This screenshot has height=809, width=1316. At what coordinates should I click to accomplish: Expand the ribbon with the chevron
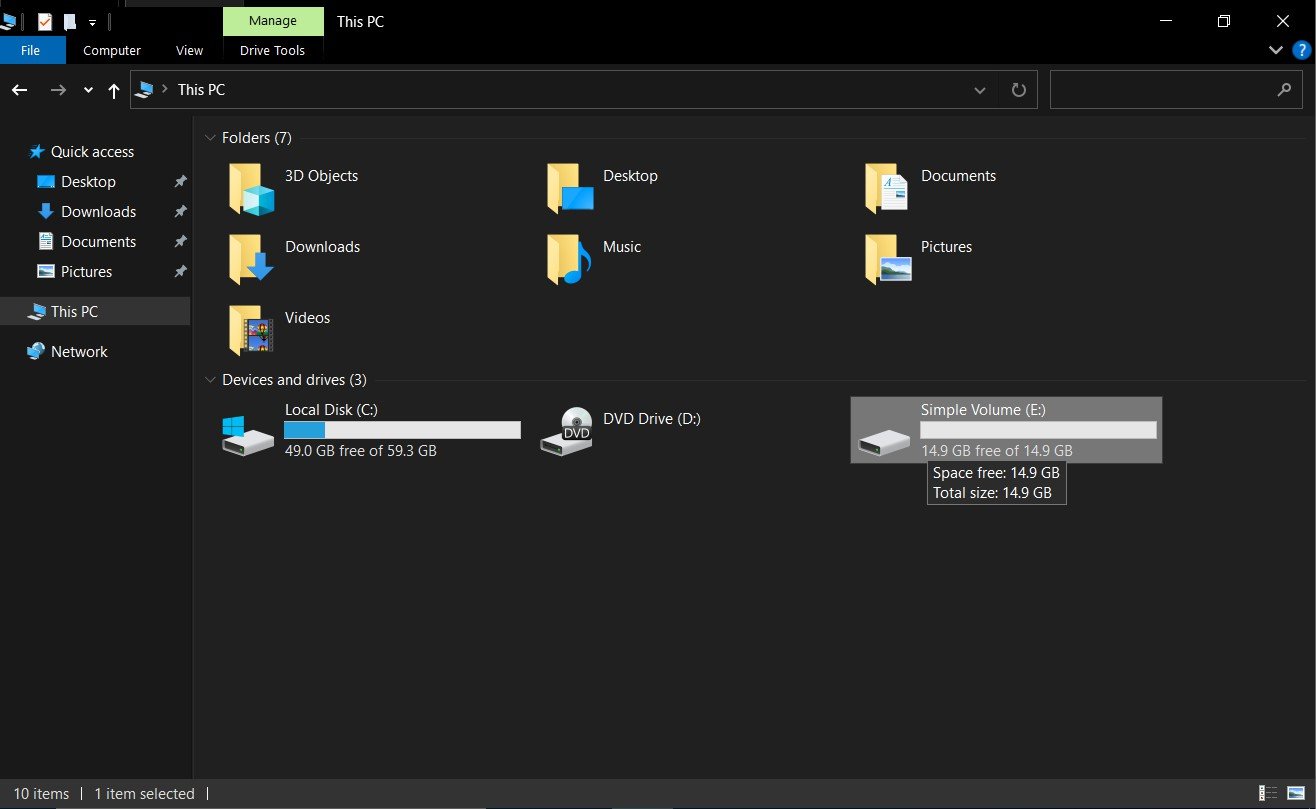pyautogui.click(x=1276, y=50)
